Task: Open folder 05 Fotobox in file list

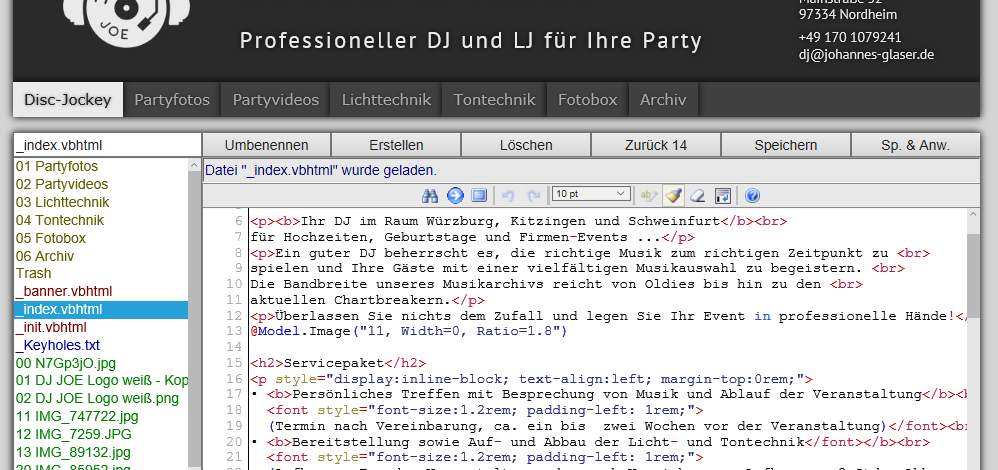Action: coord(101,238)
